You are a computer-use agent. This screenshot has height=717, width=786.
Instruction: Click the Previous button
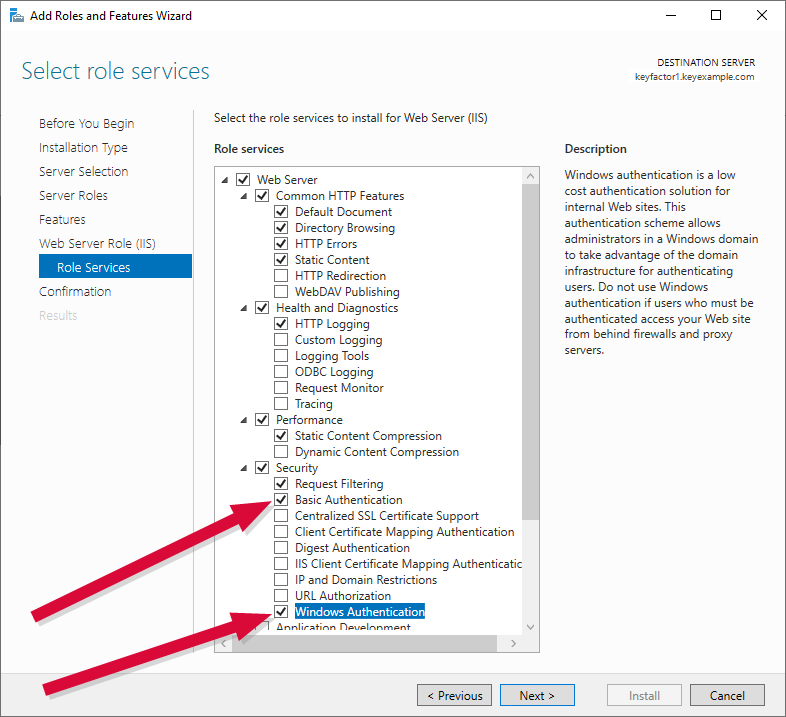(x=454, y=695)
